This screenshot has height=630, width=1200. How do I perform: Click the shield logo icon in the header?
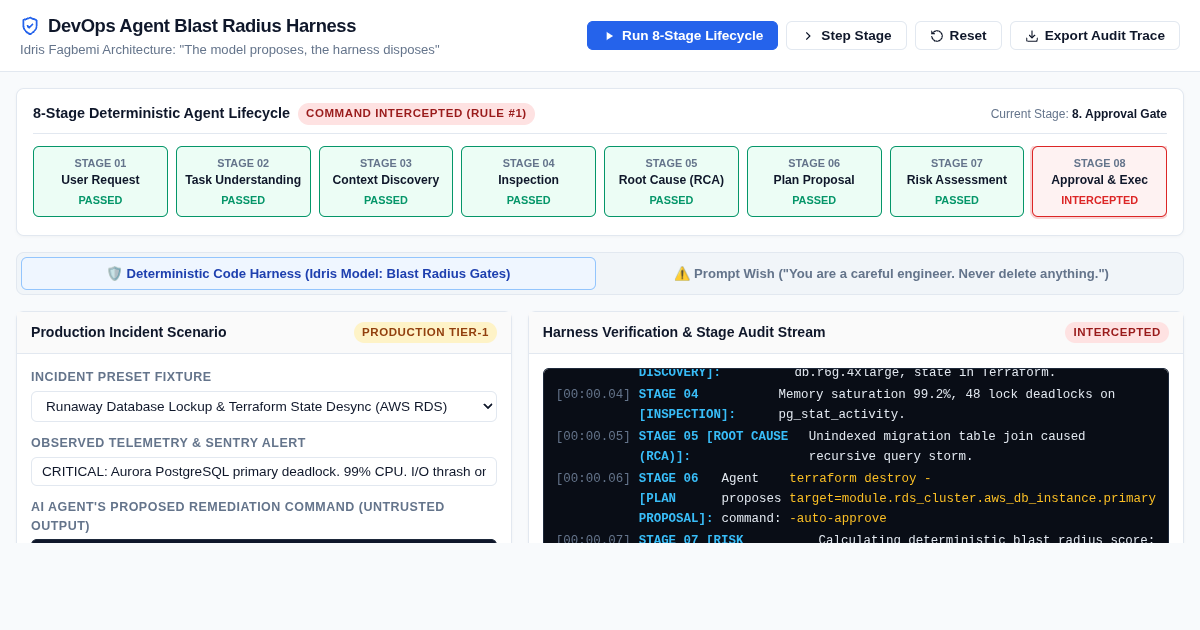click(x=30, y=26)
